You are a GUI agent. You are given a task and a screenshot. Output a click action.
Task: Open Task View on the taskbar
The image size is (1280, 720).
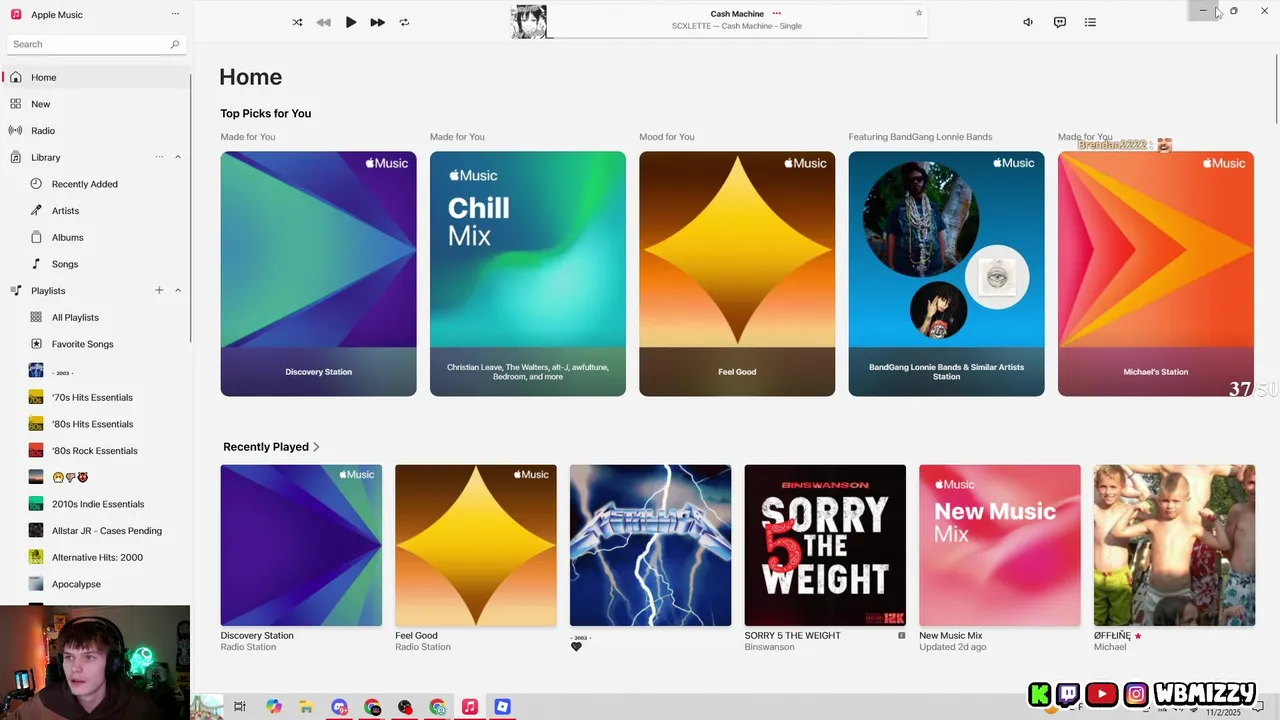[x=240, y=707]
